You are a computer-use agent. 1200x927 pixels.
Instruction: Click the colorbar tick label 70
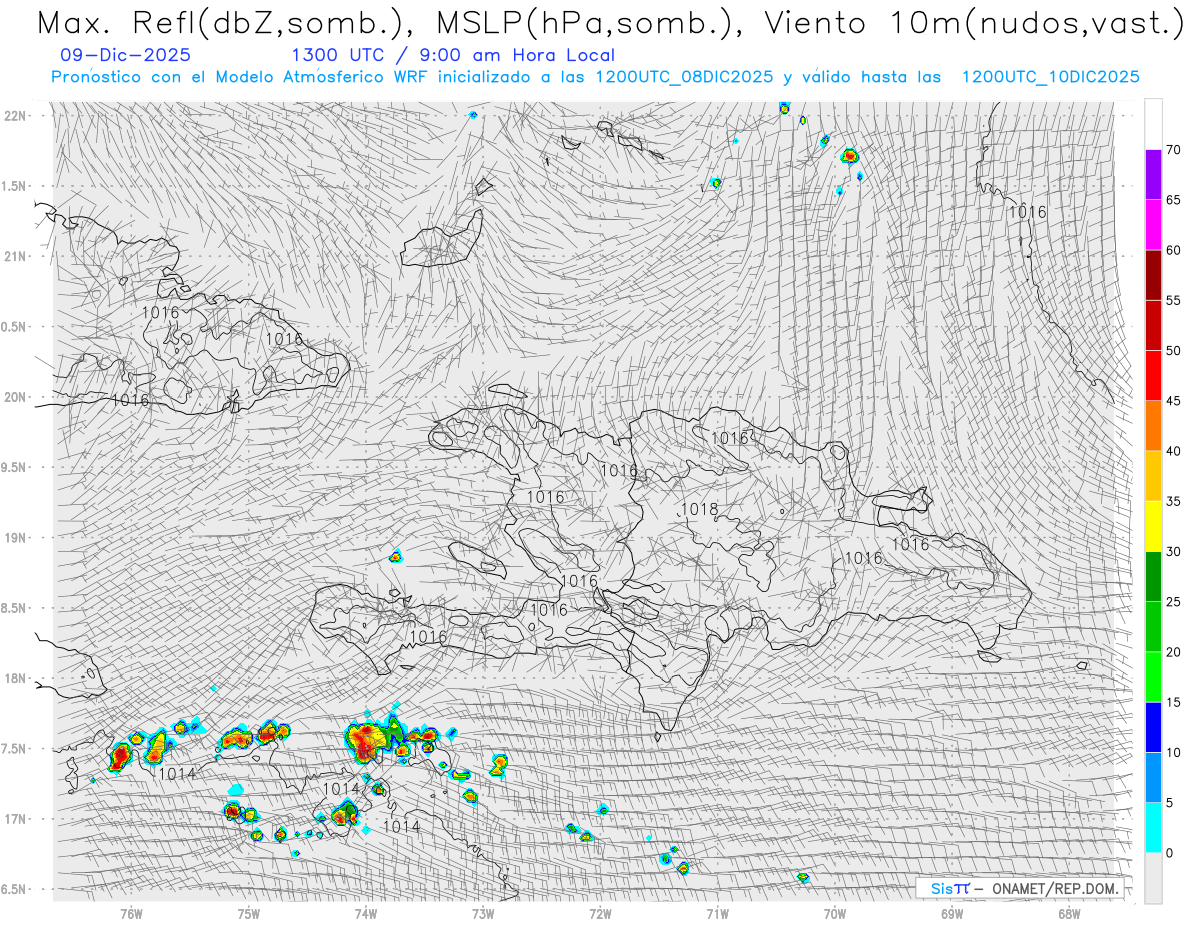[1174, 150]
